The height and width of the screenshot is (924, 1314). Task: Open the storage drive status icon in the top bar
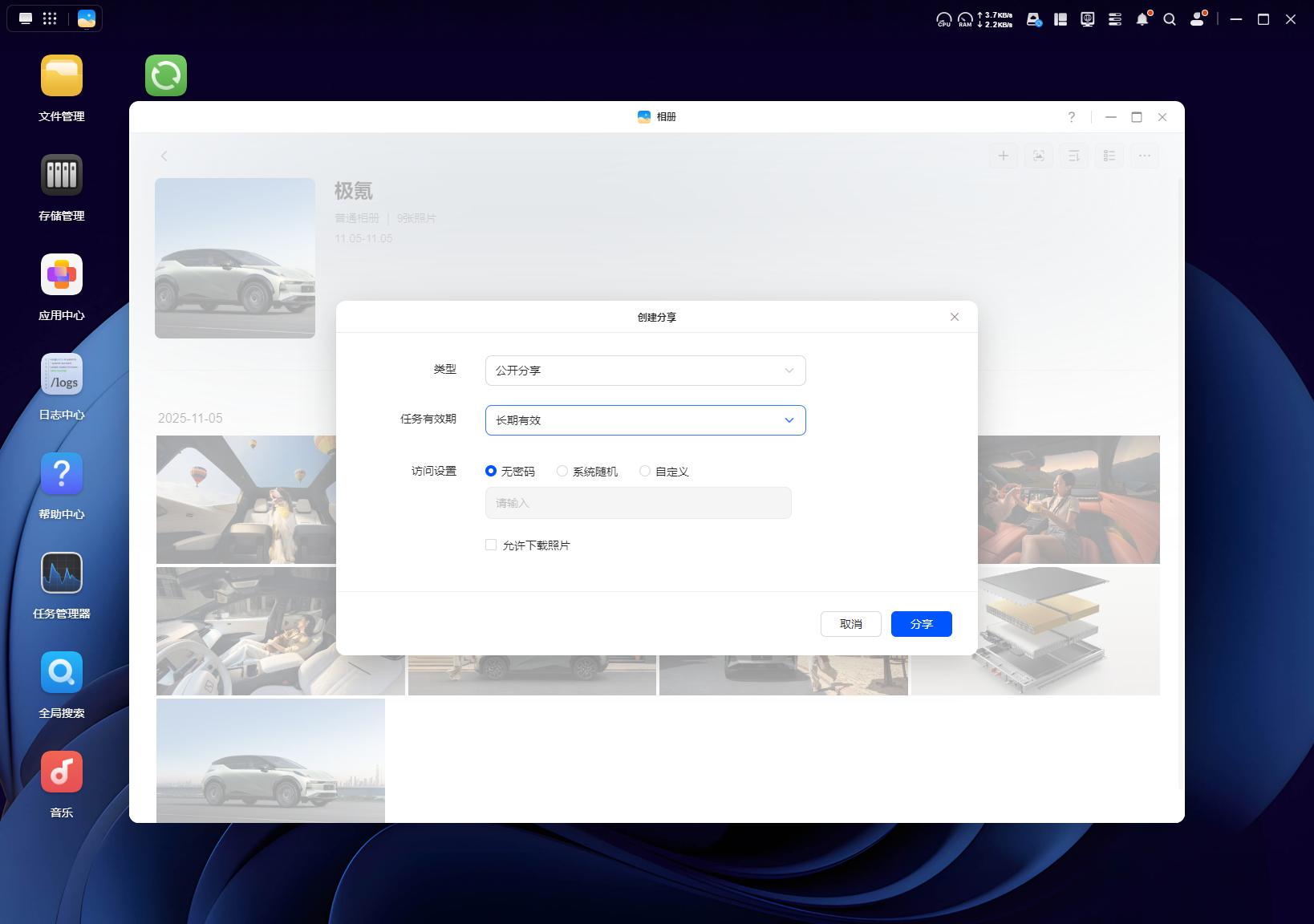(x=1034, y=19)
